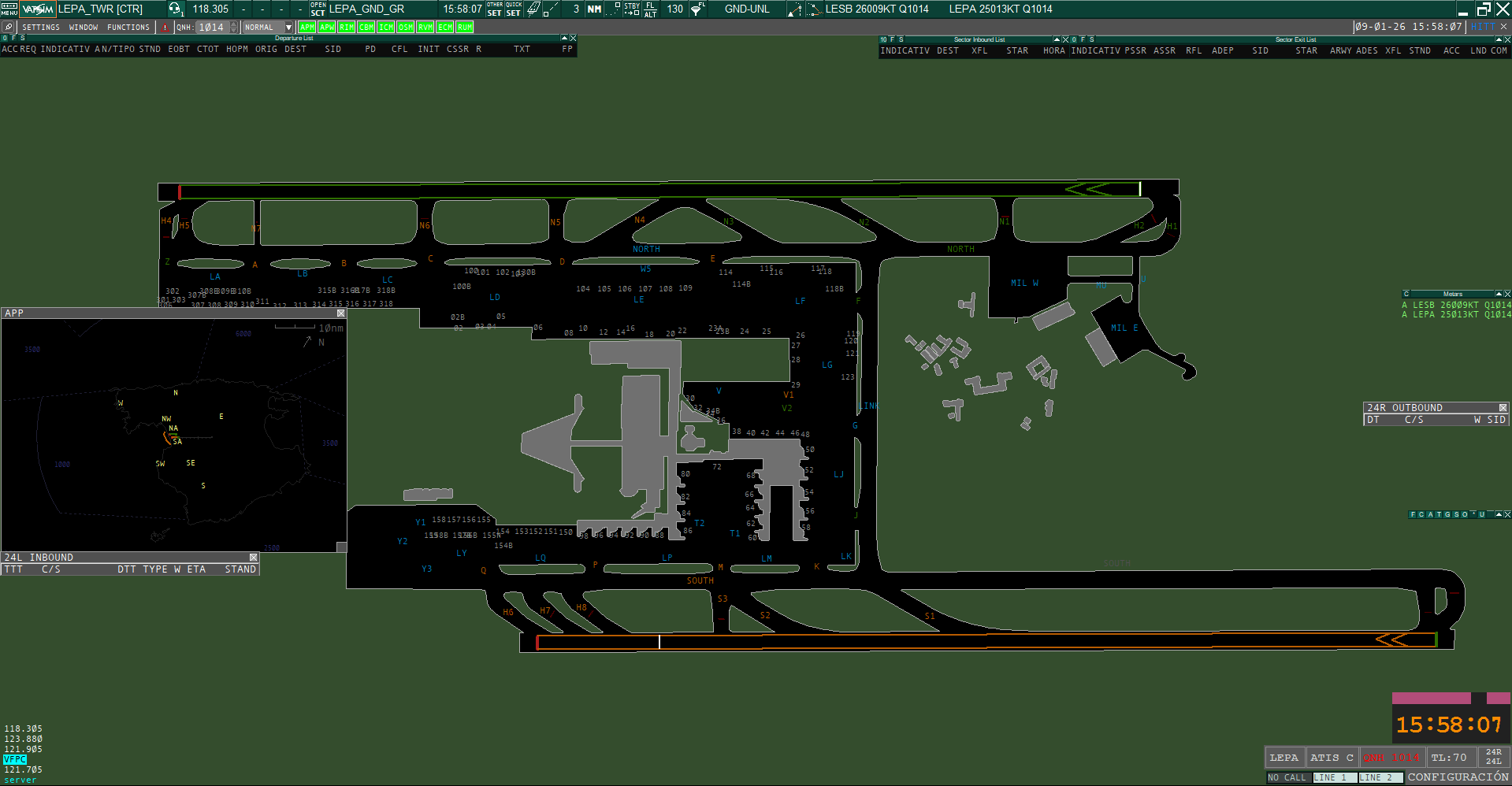Collapse the Departure List panel
Viewport: 1512px width, 786px height.
[x=564, y=38]
